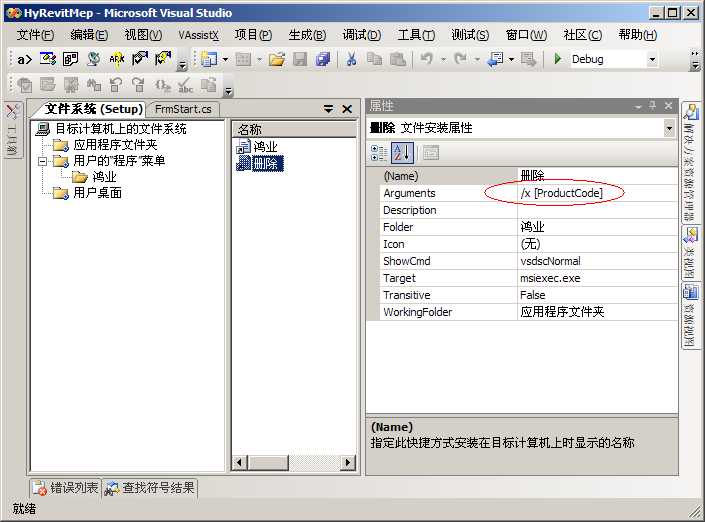Screen dimensions: 705x522
Task: Select the 删除 shortcut in the list
Action: [267, 163]
